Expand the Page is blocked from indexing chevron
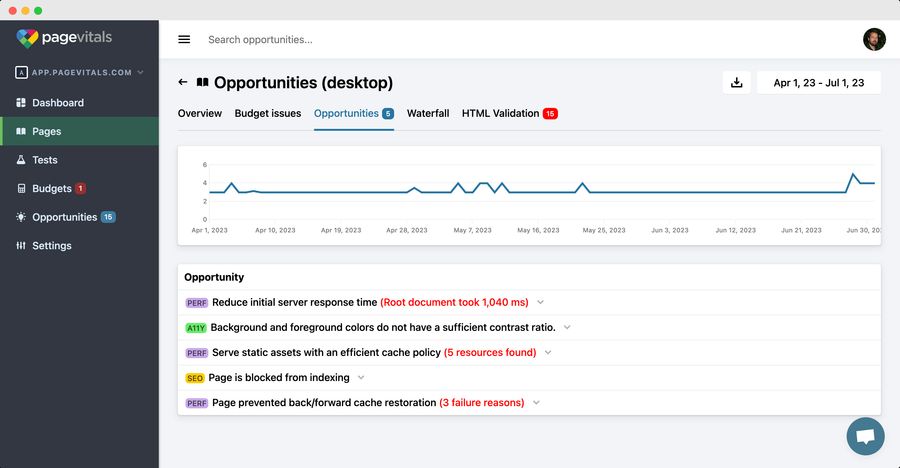The width and height of the screenshot is (900, 468). pyautogui.click(x=361, y=377)
